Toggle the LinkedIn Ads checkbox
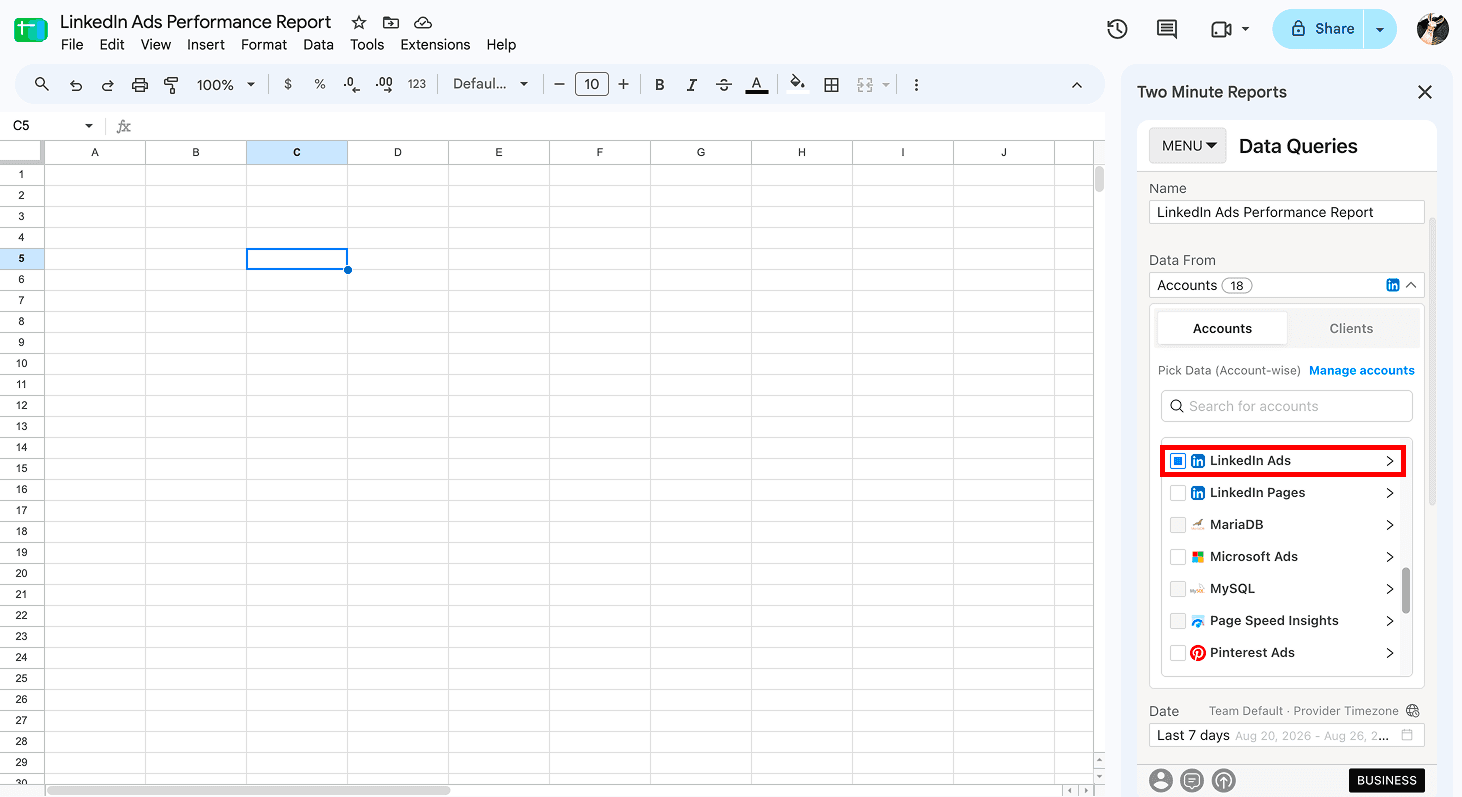Screen dimensions: 1462x797 (1178, 461)
